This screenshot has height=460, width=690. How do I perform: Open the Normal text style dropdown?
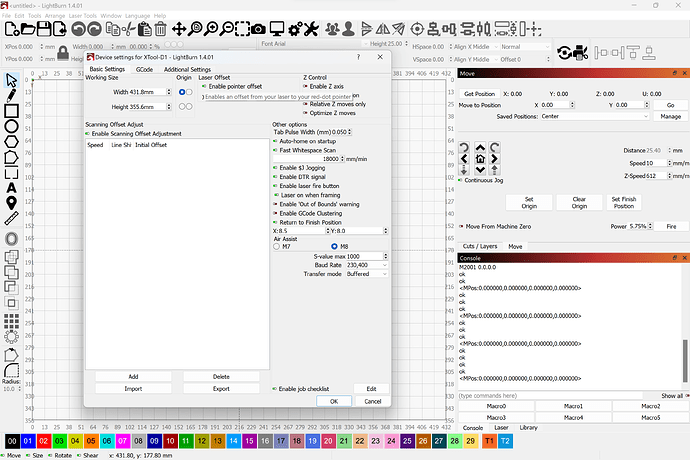tap(525, 47)
